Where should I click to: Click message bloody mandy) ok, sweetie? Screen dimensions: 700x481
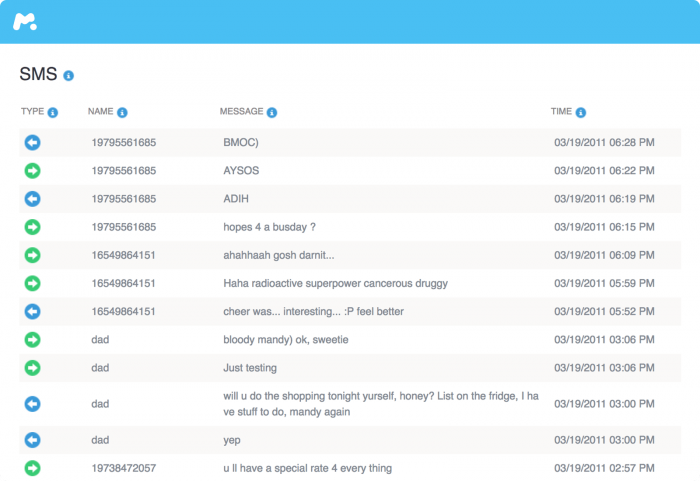coord(286,339)
